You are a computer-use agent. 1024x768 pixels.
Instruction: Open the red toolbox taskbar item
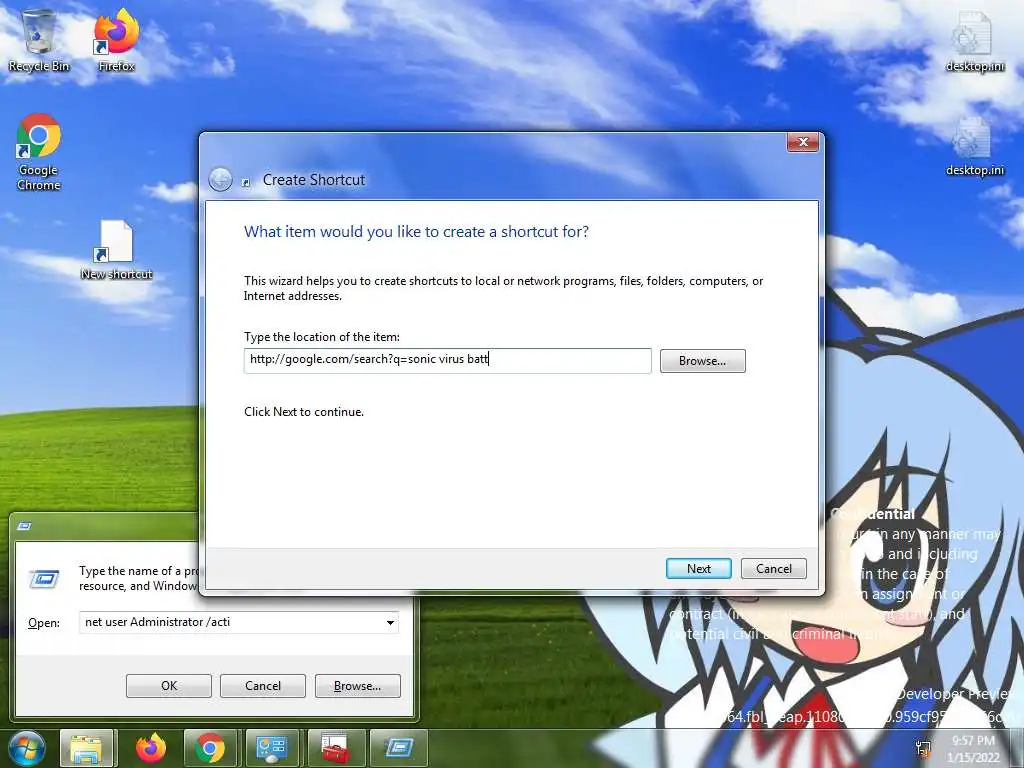(x=334, y=748)
